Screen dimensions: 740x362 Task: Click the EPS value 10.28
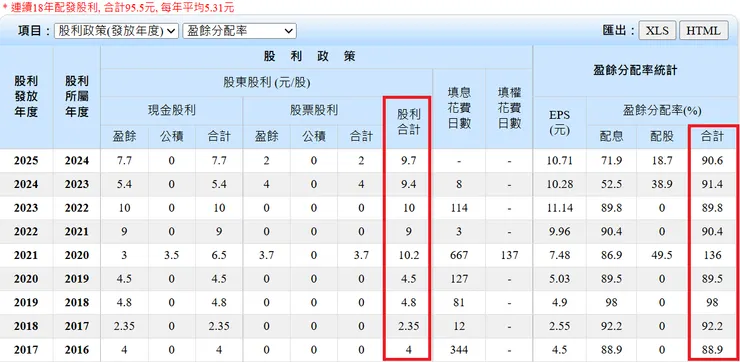tap(560, 185)
